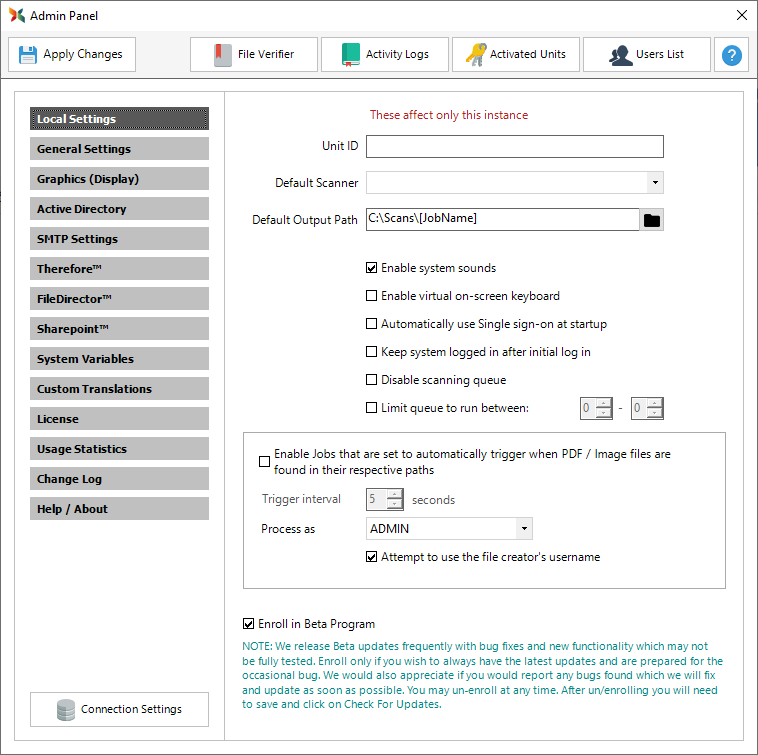The height and width of the screenshot is (755, 758).
Task: Increase the Trigger interval stepper value
Action: pos(395,494)
